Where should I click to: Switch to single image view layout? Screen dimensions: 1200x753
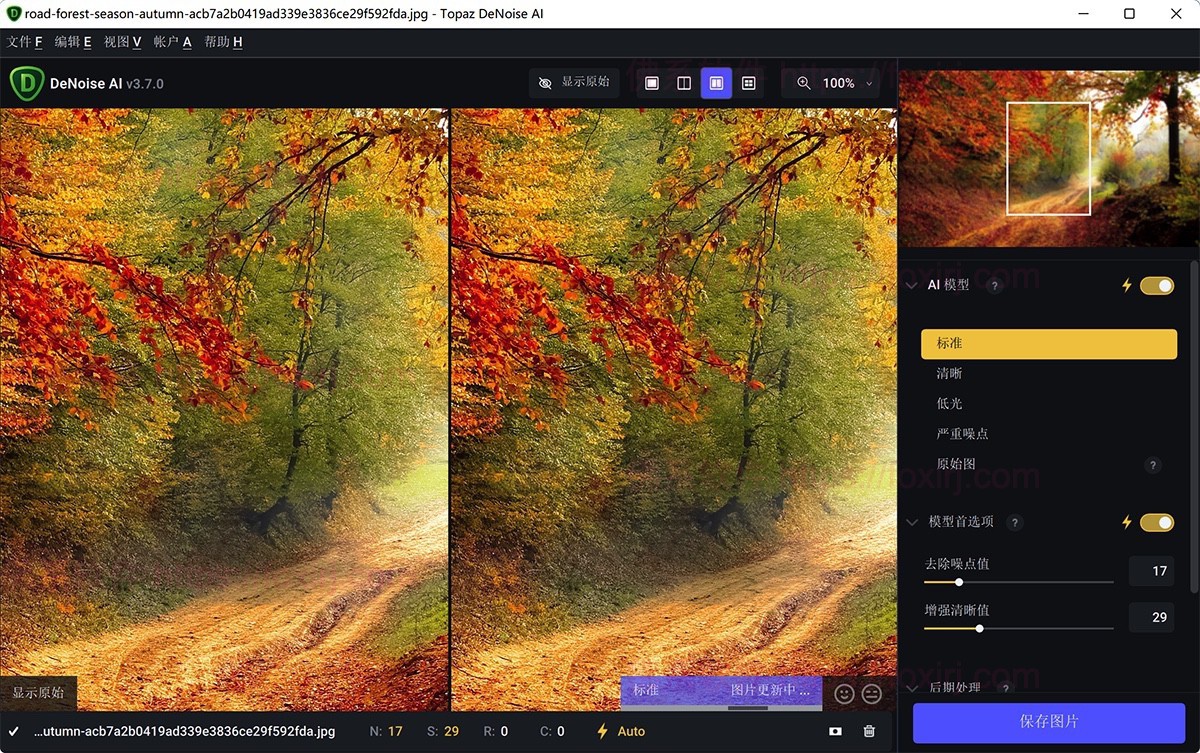[652, 84]
